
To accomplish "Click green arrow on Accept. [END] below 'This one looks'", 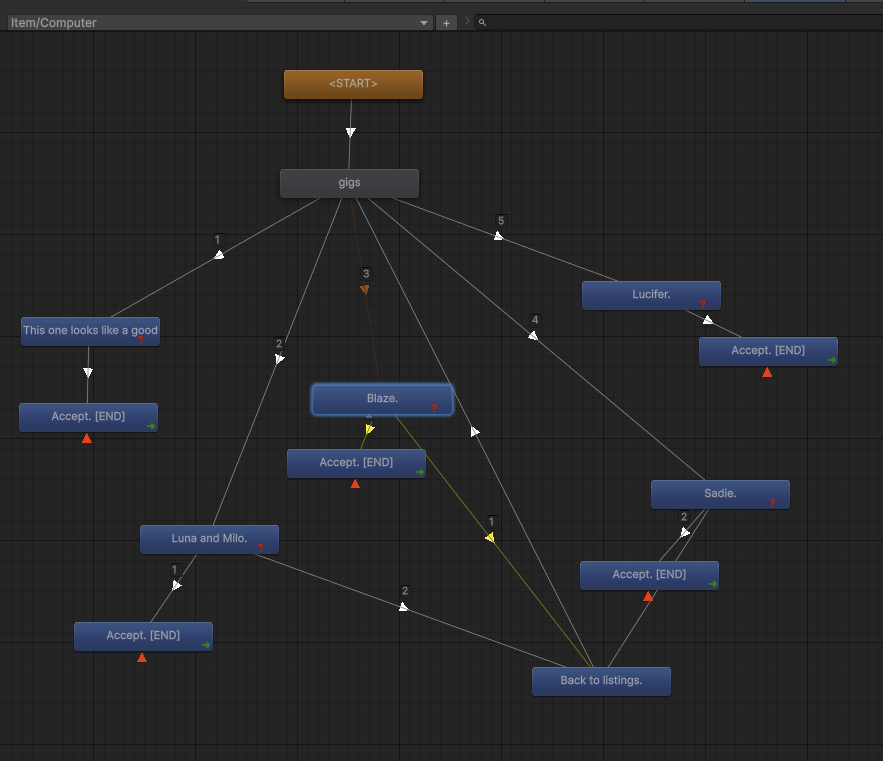I will [x=151, y=426].
